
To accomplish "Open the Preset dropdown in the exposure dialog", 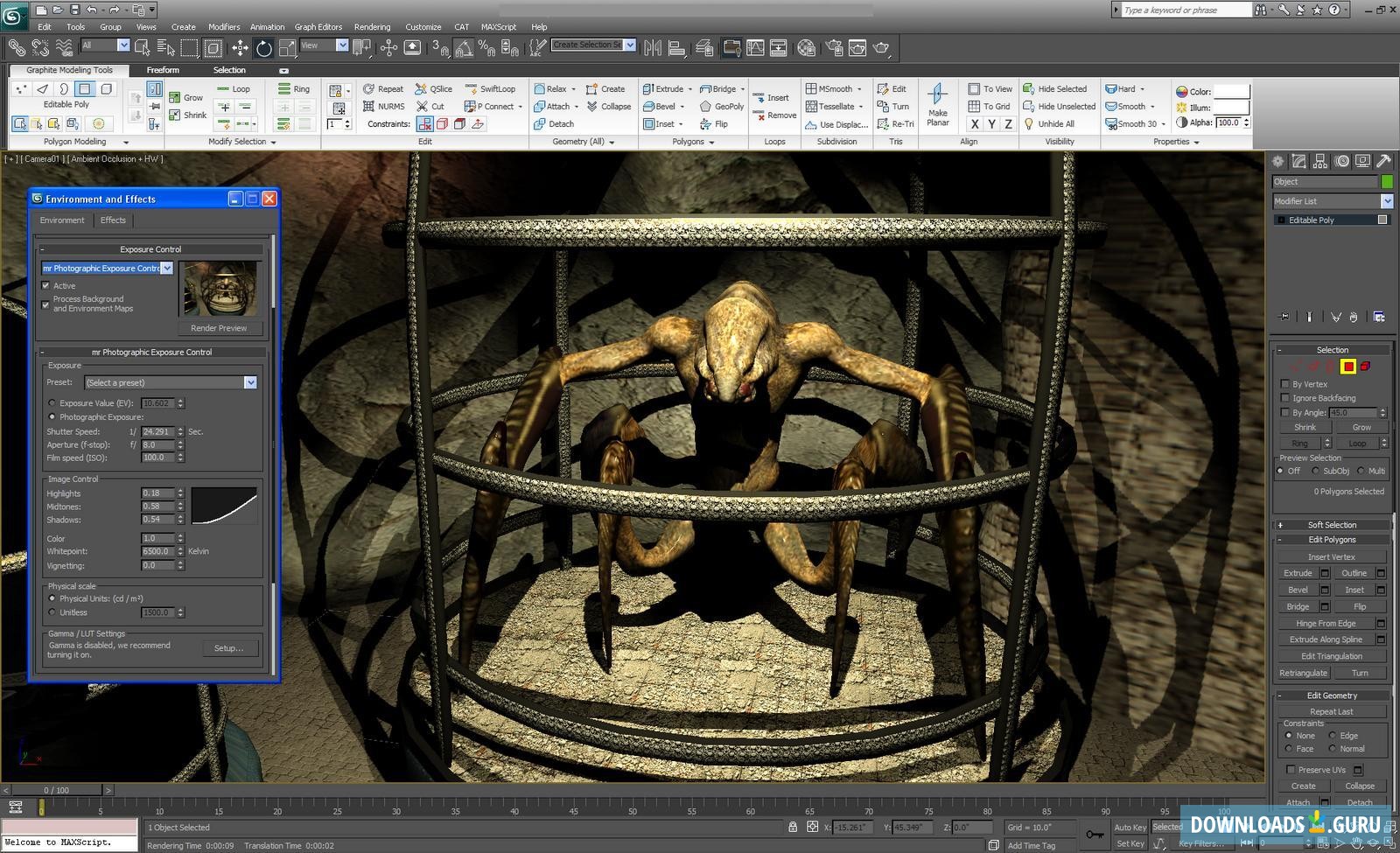I will point(251,382).
